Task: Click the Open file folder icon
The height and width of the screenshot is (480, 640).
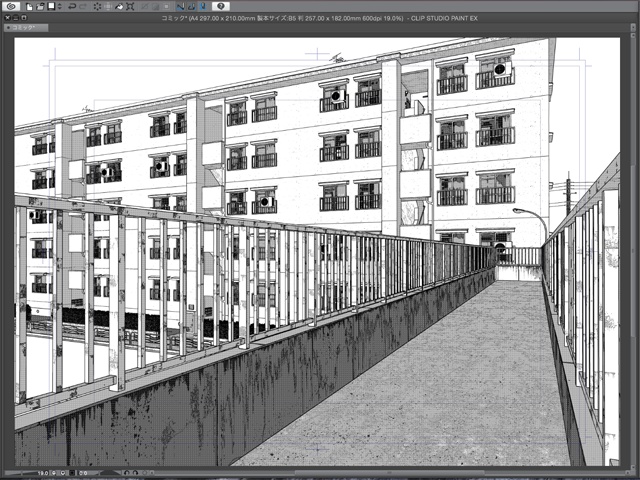Action: 40,6
